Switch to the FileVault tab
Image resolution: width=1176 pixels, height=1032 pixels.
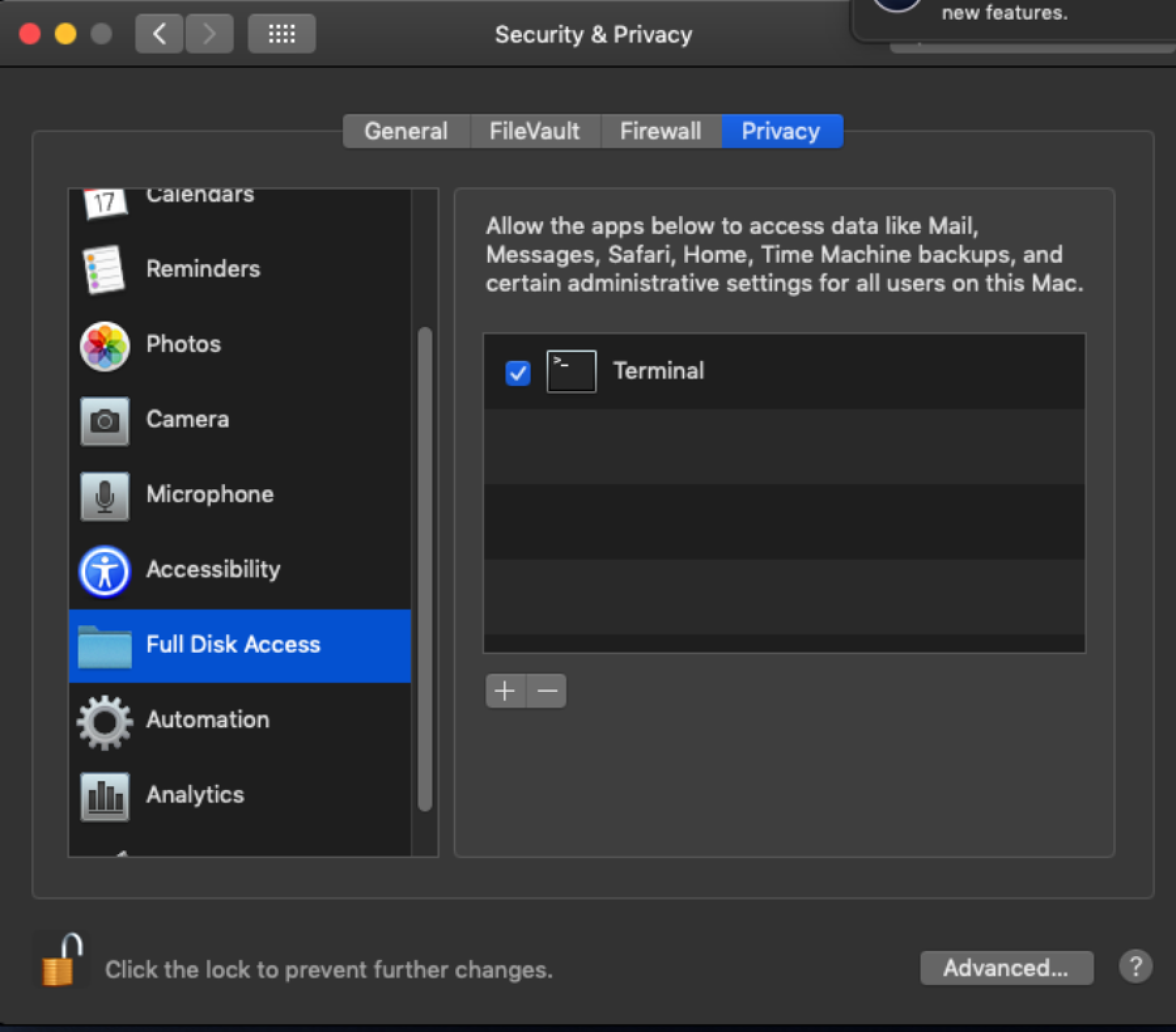pos(535,131)
